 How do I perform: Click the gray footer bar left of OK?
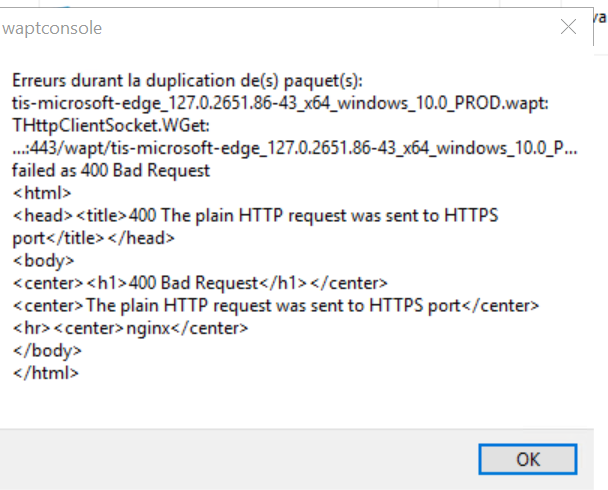point(238,459)
